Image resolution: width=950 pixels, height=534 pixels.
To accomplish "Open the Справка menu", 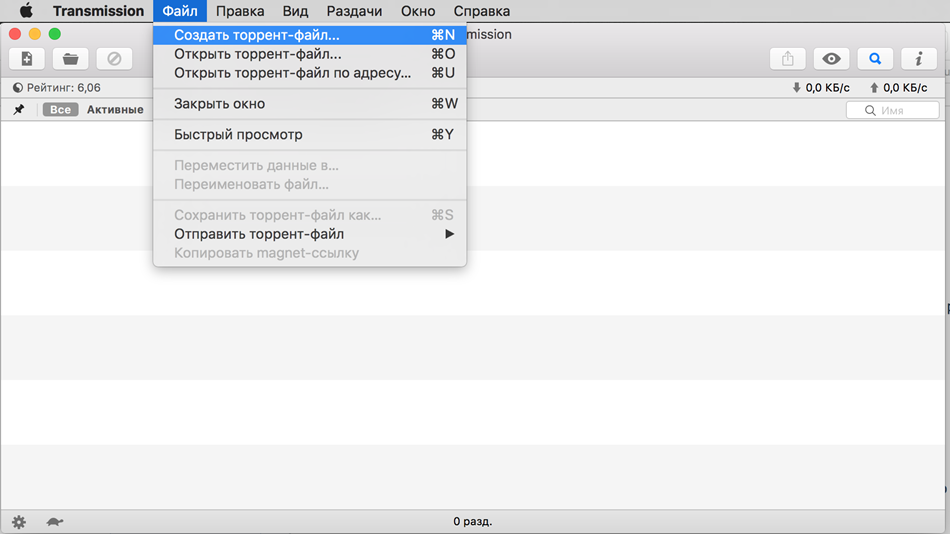I will [482, 11].
